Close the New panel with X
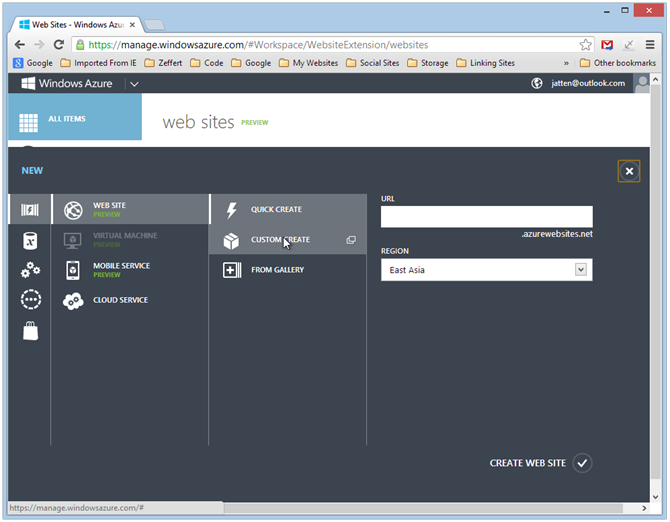Viewport: 670px width, 522px height. pyautogui.click(x=629, y=171)
